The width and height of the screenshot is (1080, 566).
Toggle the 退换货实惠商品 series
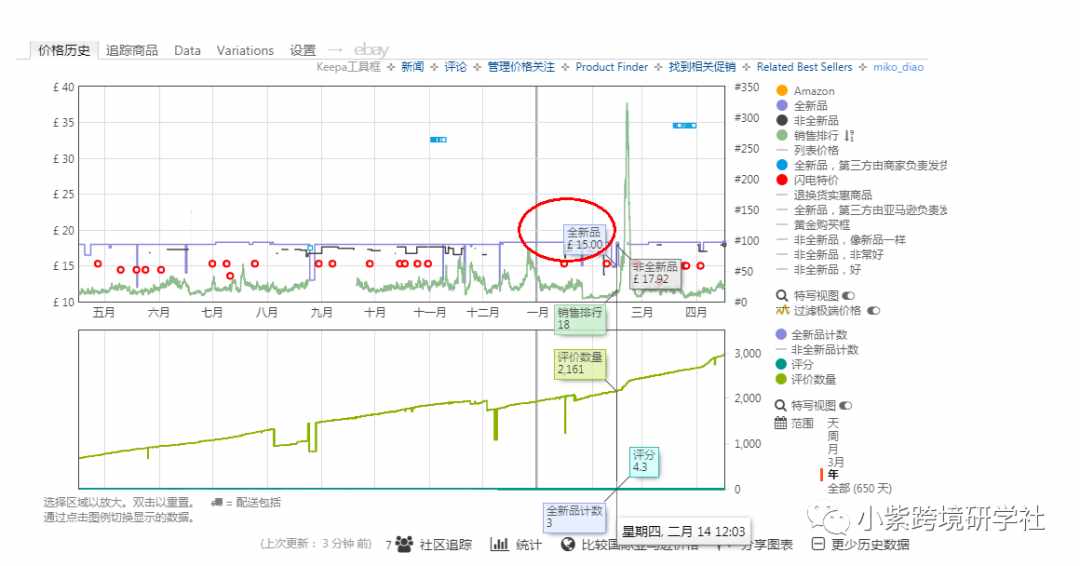(x=824, y=195)
